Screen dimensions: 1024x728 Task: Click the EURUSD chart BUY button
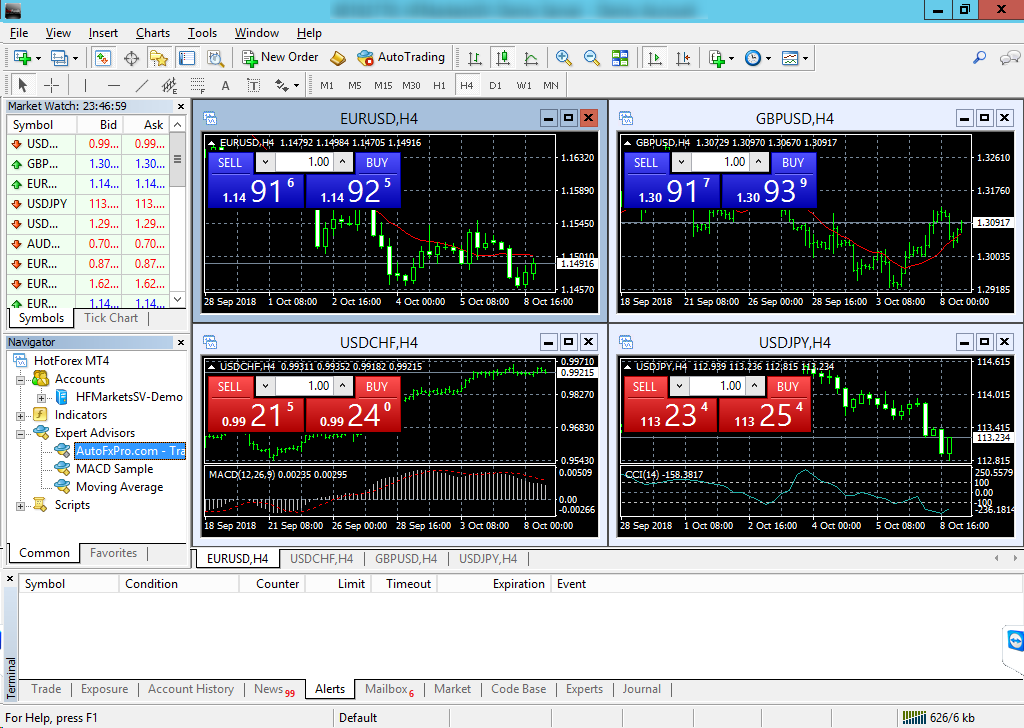click(x=377, y=162)
